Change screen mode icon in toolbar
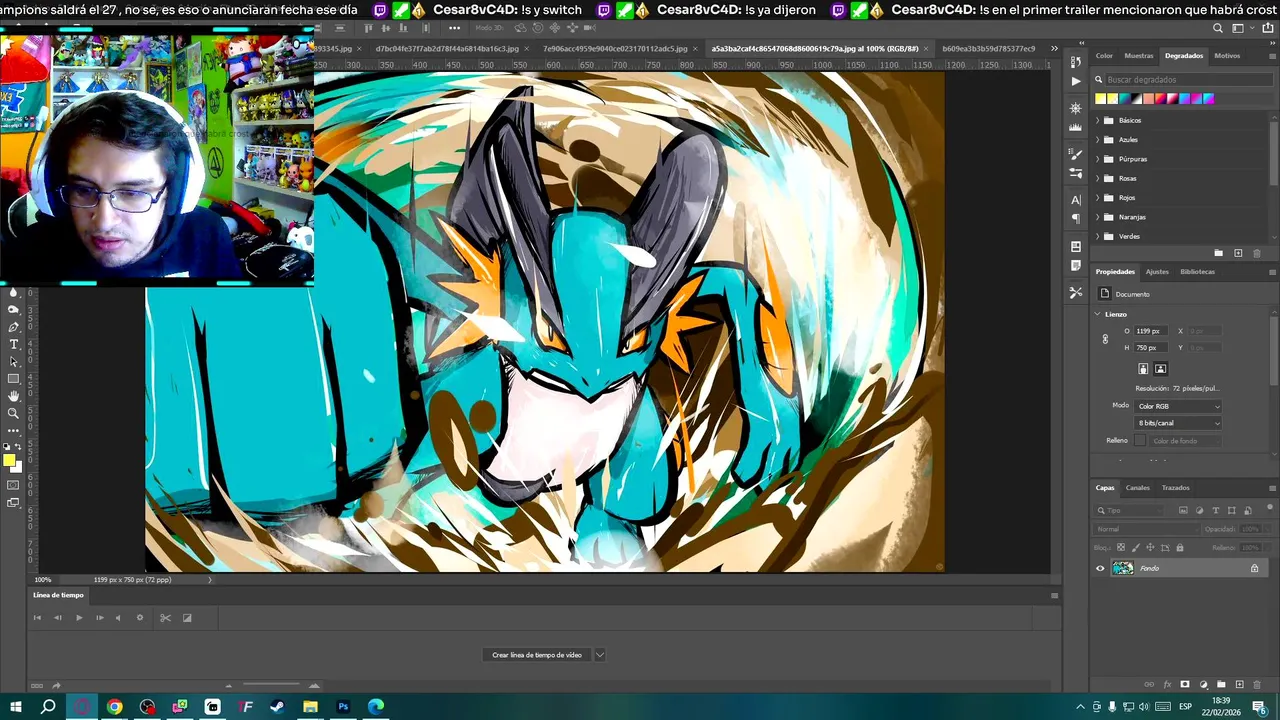Viewport: 1280px width, 720px height. coord(13,502)
